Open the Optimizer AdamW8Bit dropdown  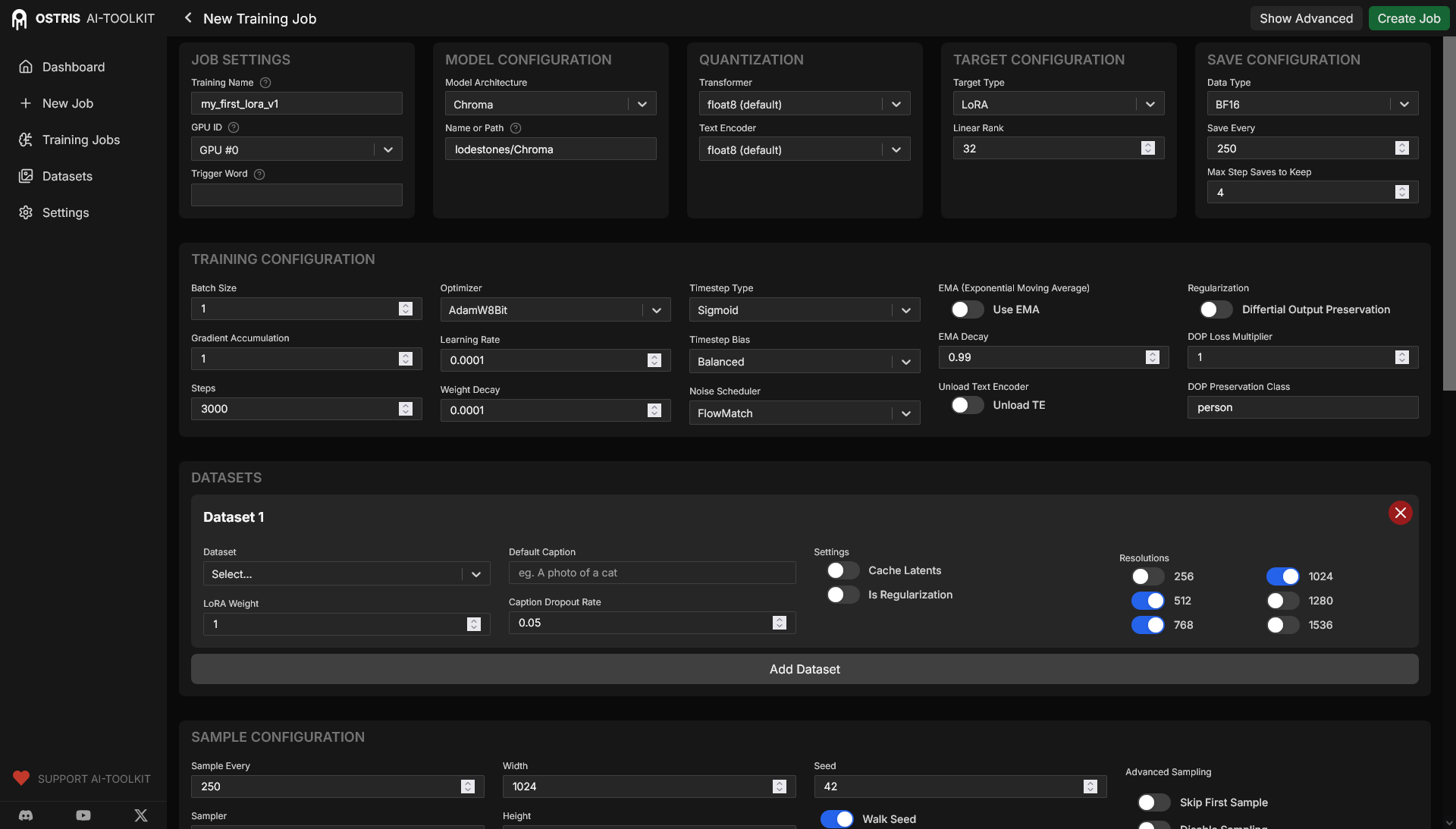click(x=555, y=309)
